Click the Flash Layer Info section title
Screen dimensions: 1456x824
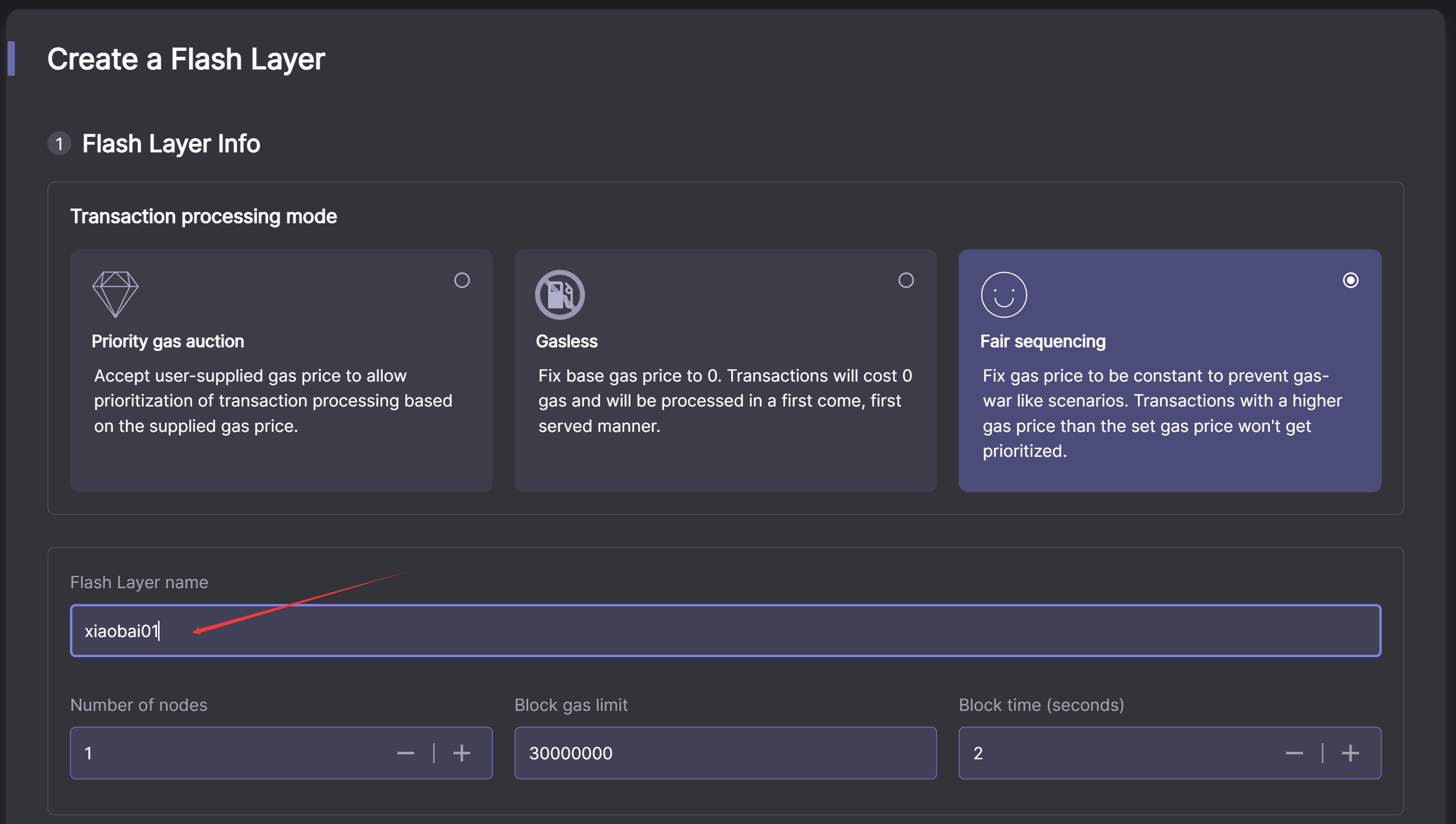(x=172, y=144)
